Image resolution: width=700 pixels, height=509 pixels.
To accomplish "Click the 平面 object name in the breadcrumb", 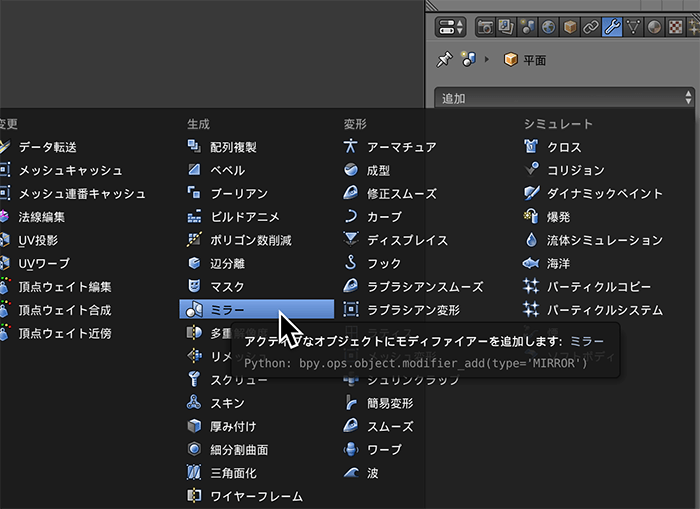I will (x=537, y=60).
